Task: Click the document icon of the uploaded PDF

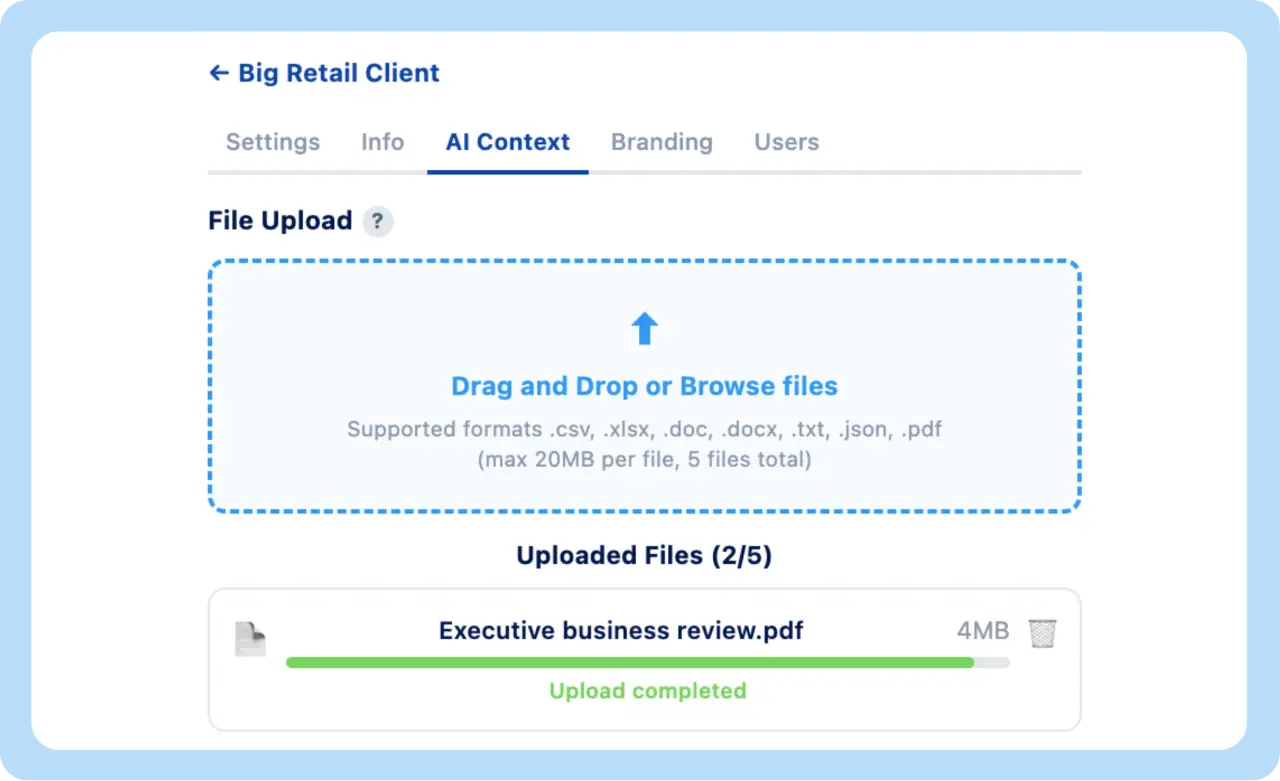Action: [x=251, y=639]
